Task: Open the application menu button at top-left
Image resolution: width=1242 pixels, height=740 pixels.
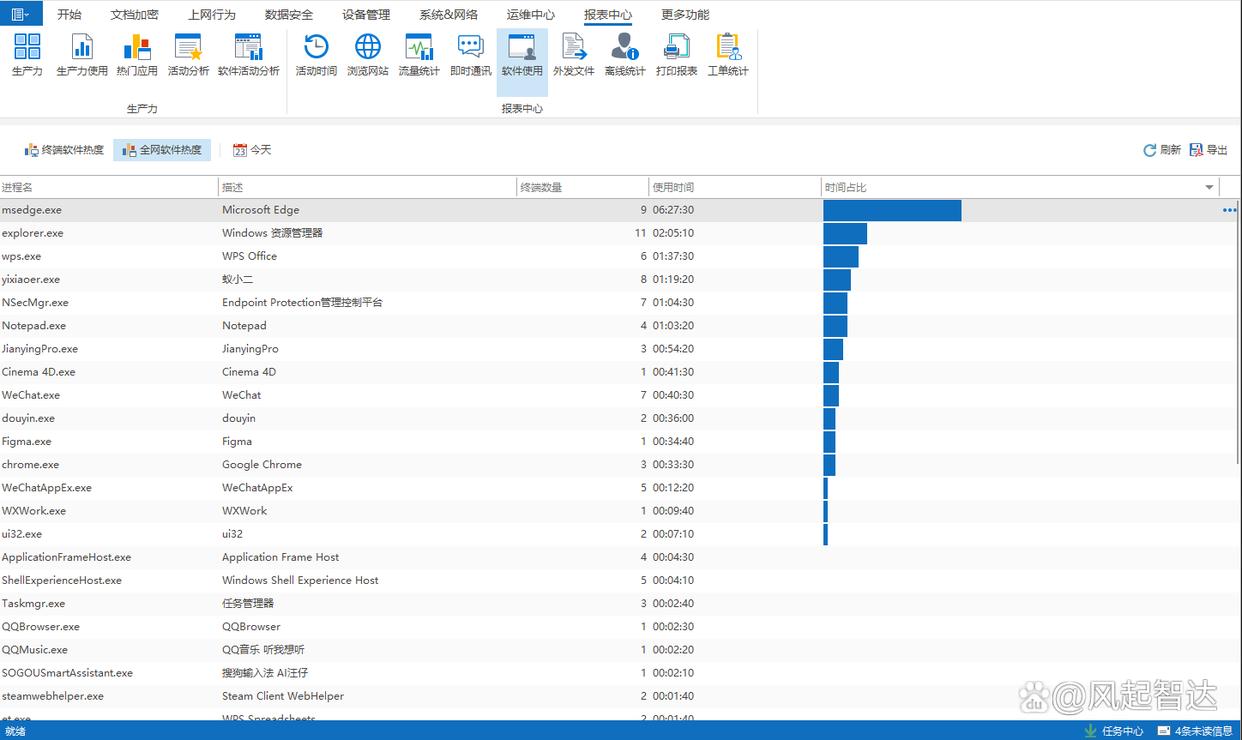Action: 21,14
